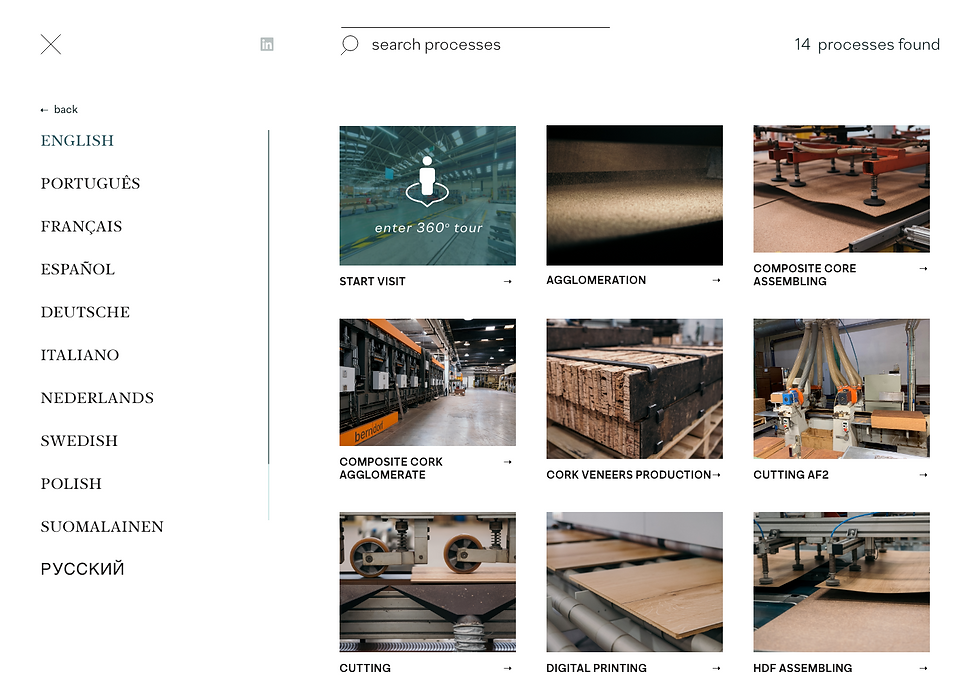Image resolution: width=980 pixels, height=687 pixels.
Task: Click arrow beside Cork Veneers Production
Action: pyautogui.click(x=716, y=475)
